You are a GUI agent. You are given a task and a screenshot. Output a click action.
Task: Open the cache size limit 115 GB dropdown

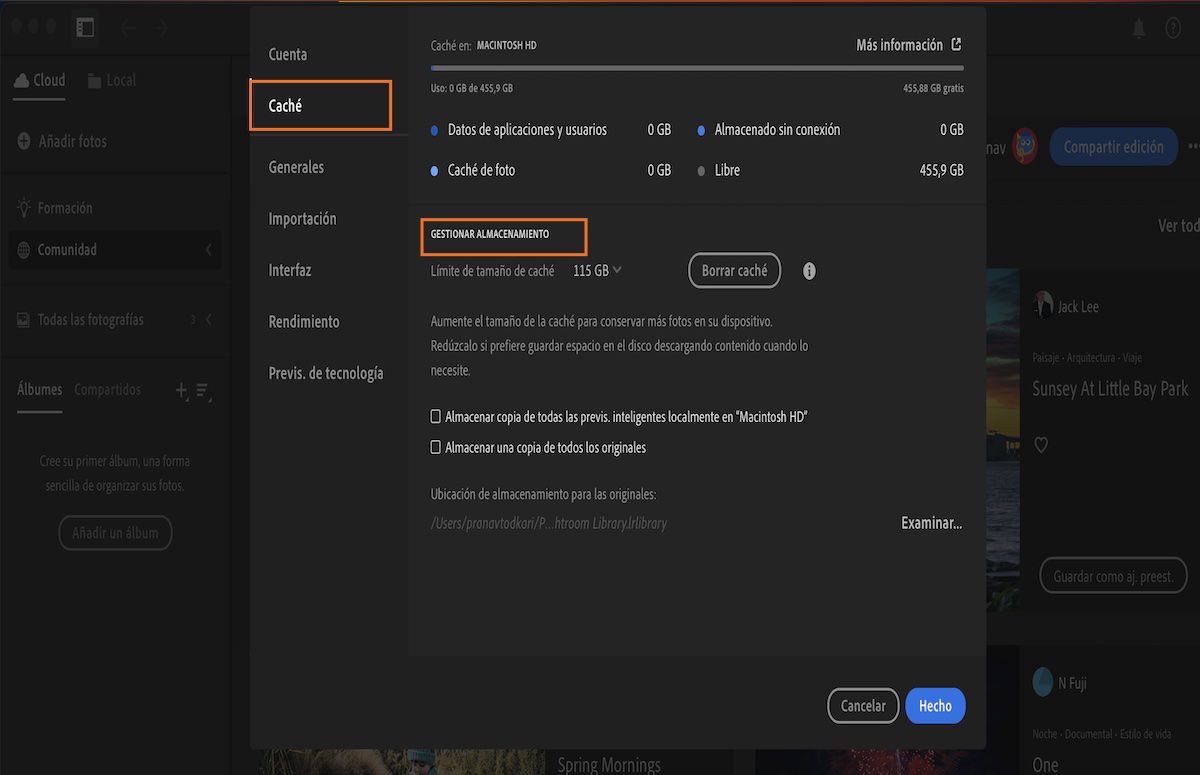point(597,270)
